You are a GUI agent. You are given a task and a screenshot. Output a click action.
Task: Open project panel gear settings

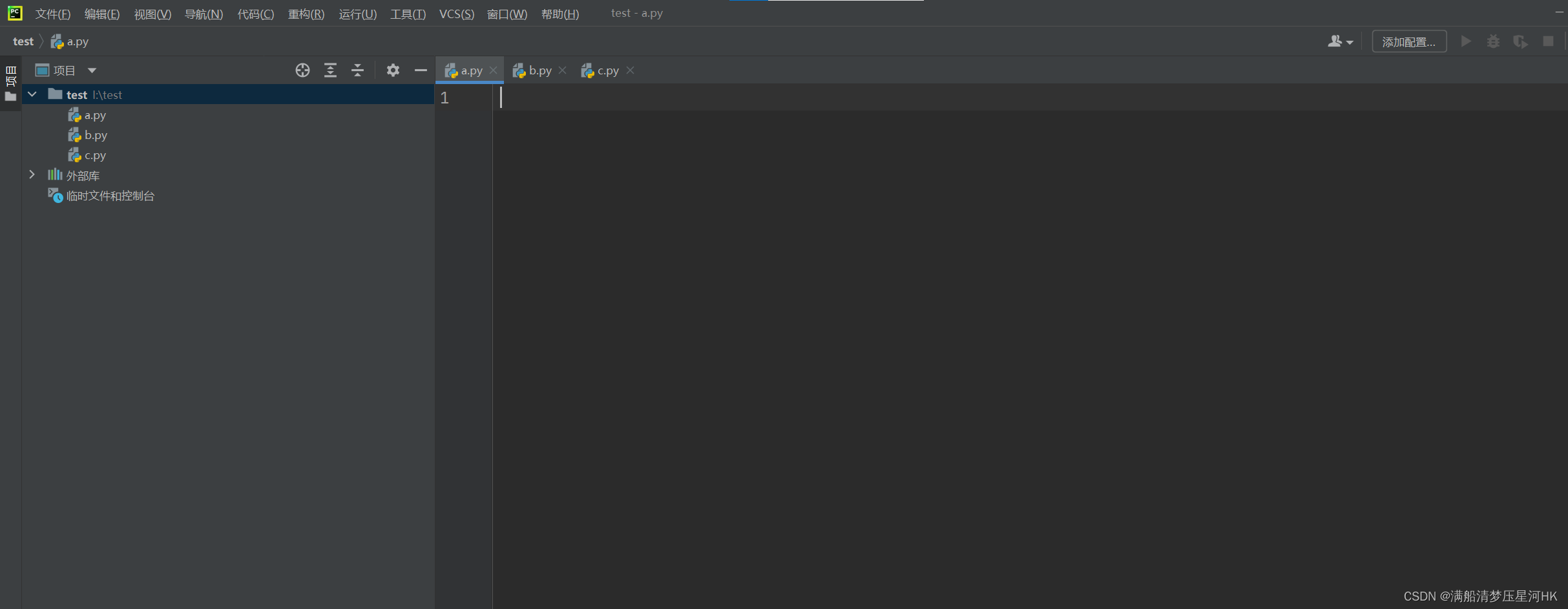click(x=393, y=70)
